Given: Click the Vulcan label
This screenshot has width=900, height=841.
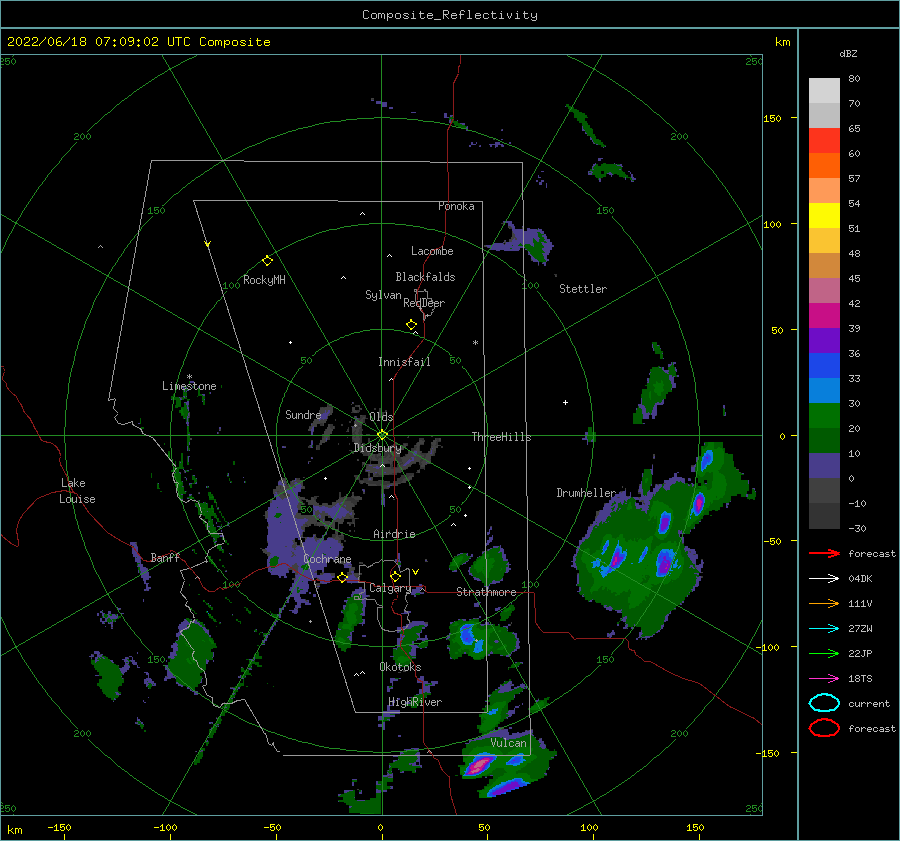Looking at the screenshot, I should (x=509, y=743).
